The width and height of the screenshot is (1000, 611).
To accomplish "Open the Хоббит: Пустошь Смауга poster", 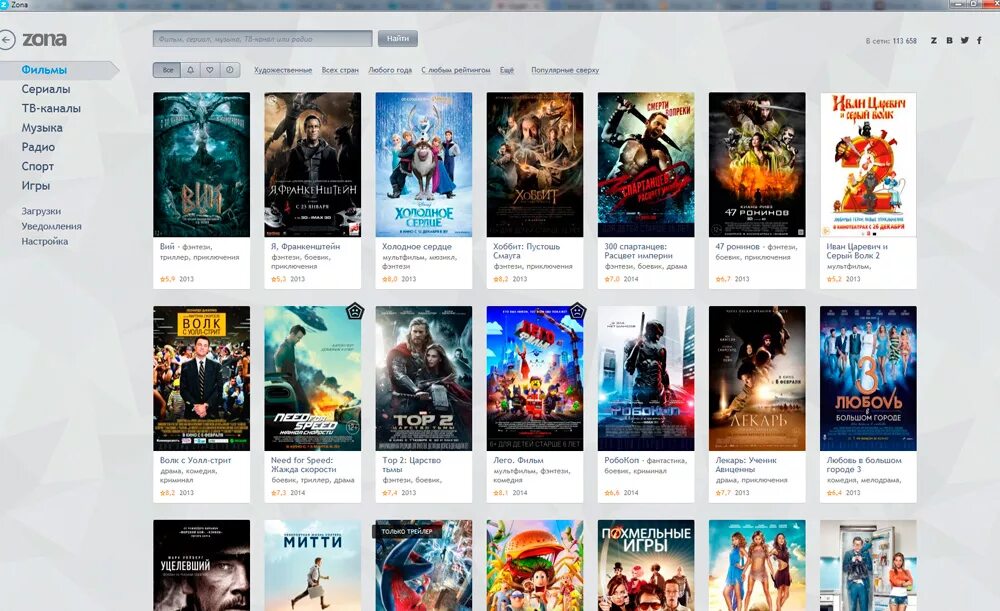I will [x=534, y=165].
